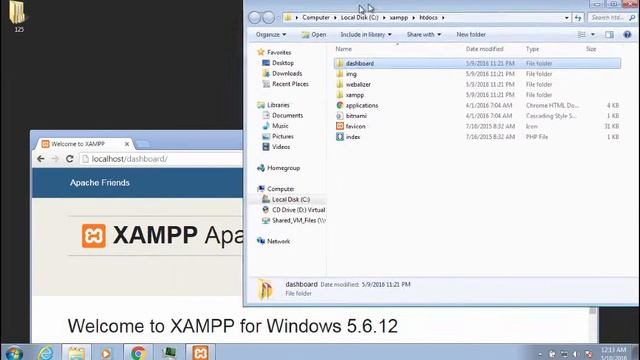
Task: Change view using the Explorer view icon
Action: [x=582, y=35]
